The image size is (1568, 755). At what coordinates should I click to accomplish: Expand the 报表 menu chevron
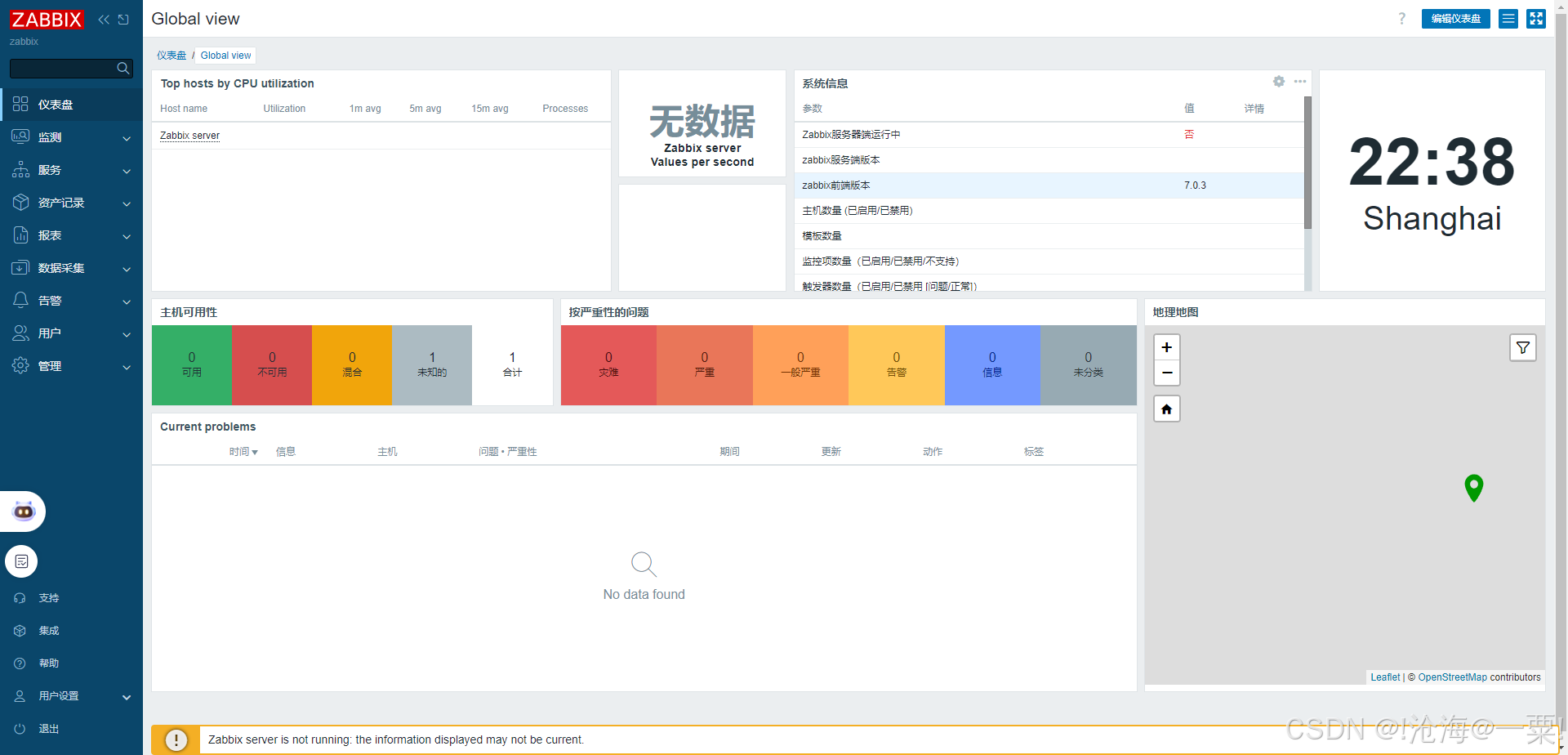pos(127,236)
